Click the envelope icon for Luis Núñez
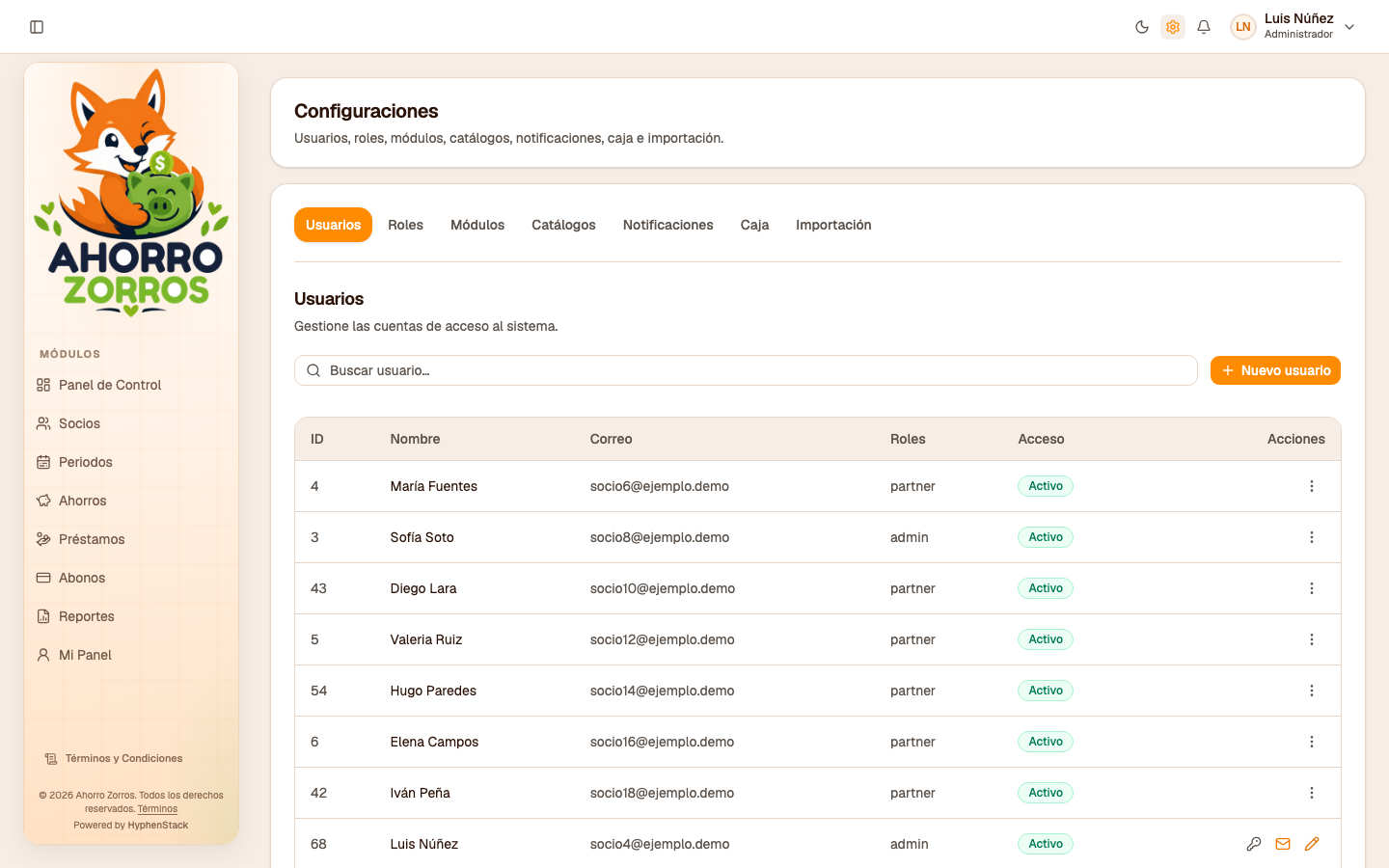Image resolution: width=1389 pixels, height=868 pixels. [x=1283, y=844]
